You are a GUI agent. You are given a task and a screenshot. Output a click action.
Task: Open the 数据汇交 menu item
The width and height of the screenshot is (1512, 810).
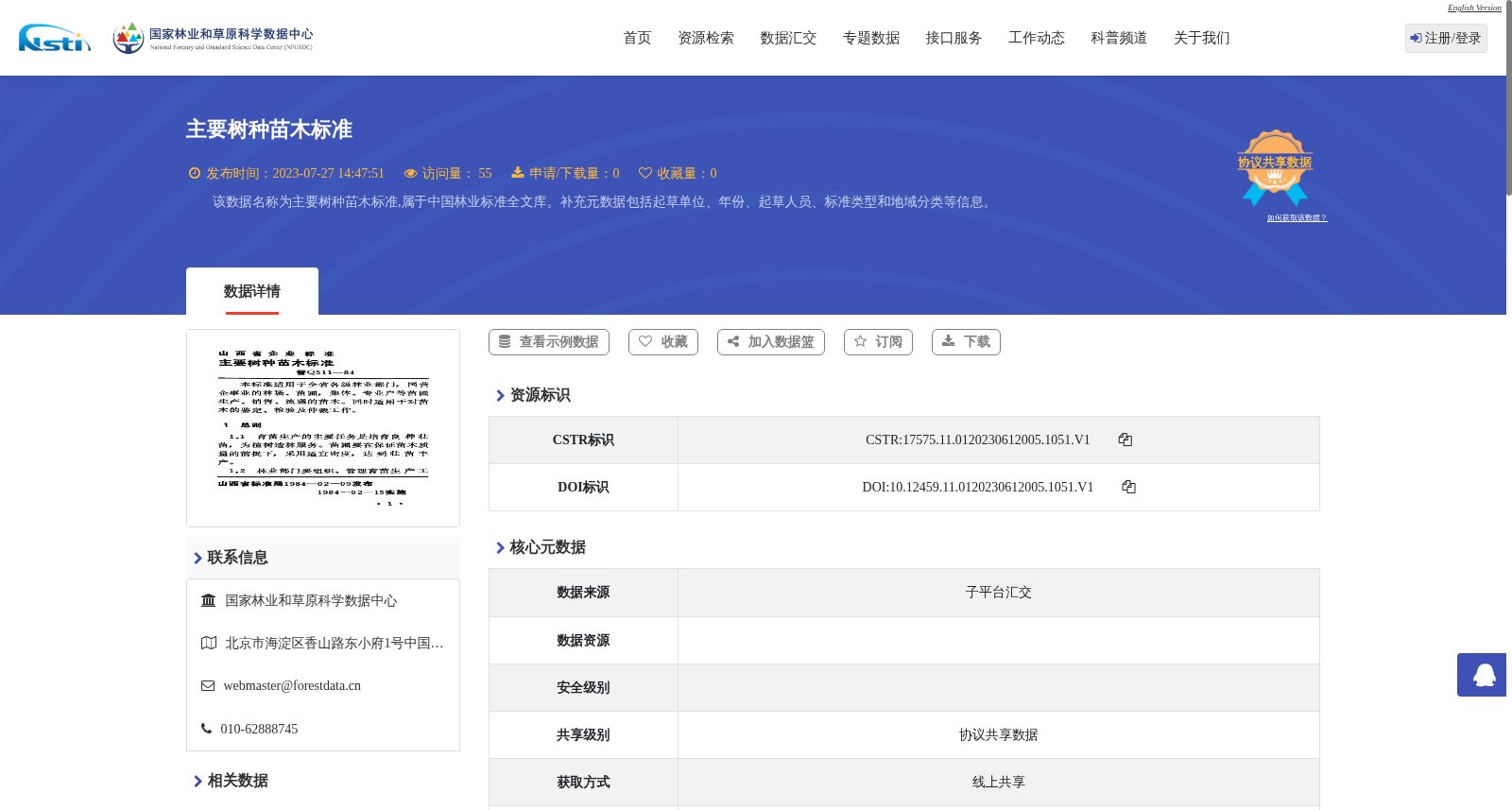tap(788, 38)
